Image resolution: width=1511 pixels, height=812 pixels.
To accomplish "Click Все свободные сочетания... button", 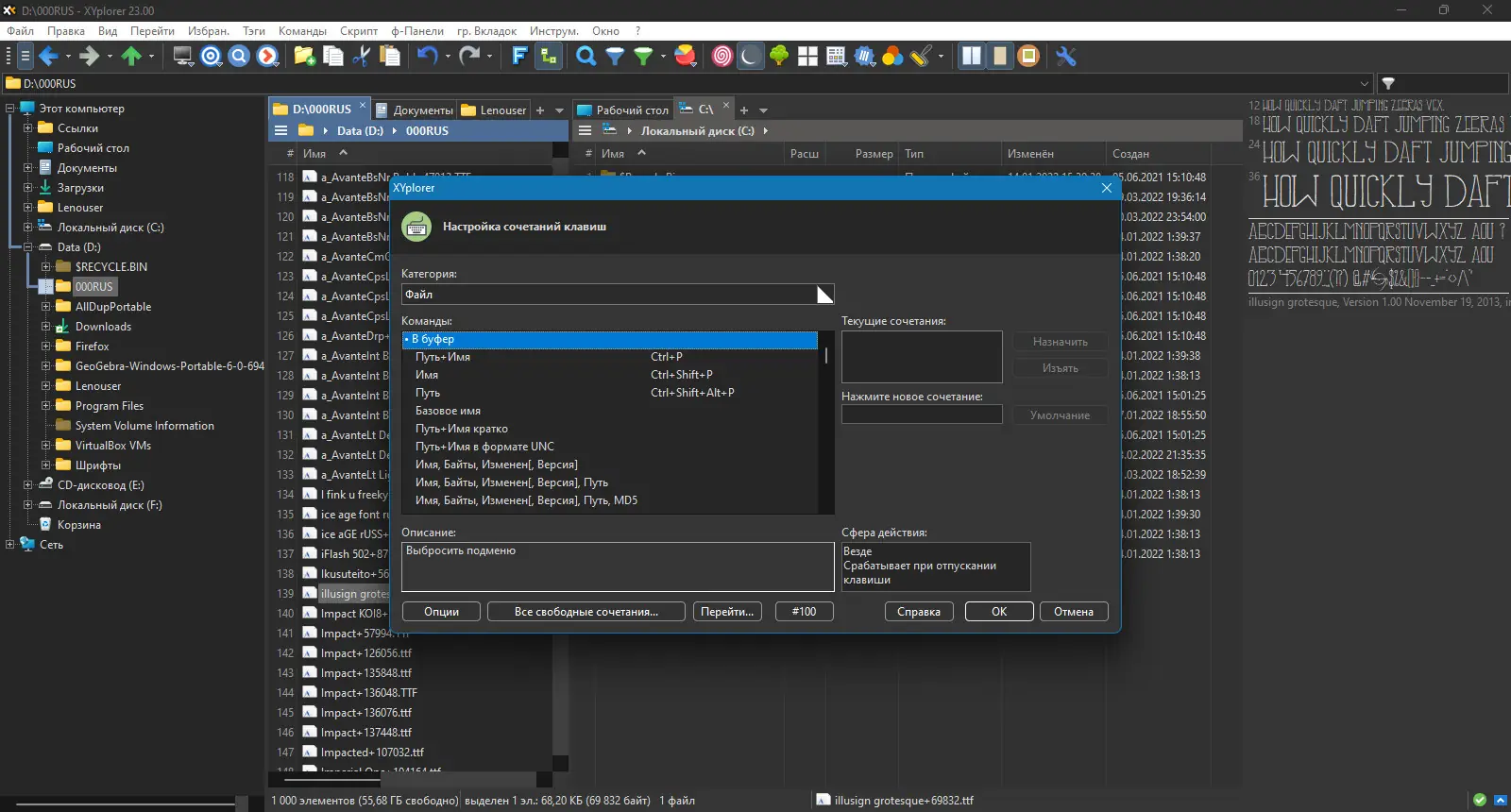I will [586, 612].
